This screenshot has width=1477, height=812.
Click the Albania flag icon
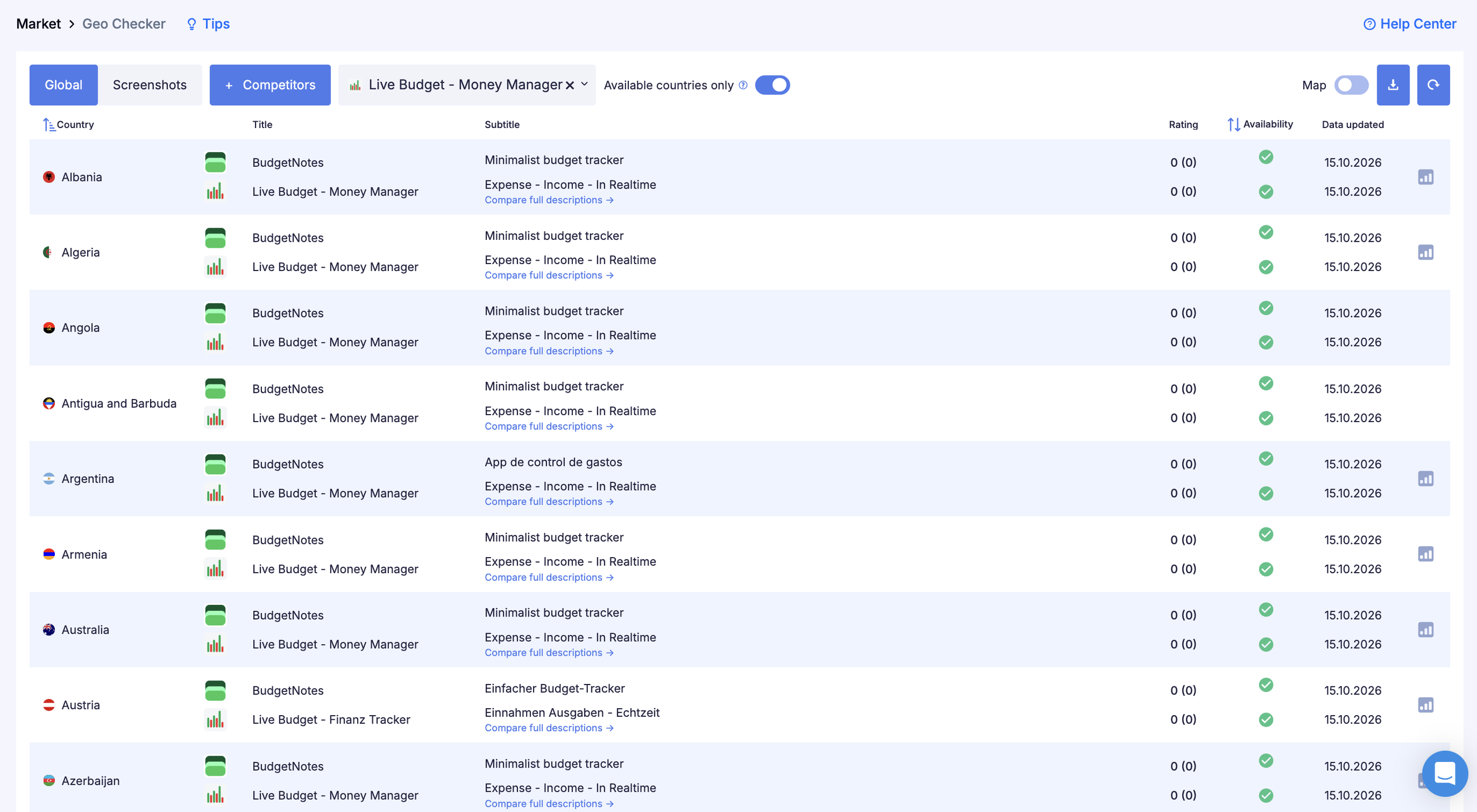49,177
